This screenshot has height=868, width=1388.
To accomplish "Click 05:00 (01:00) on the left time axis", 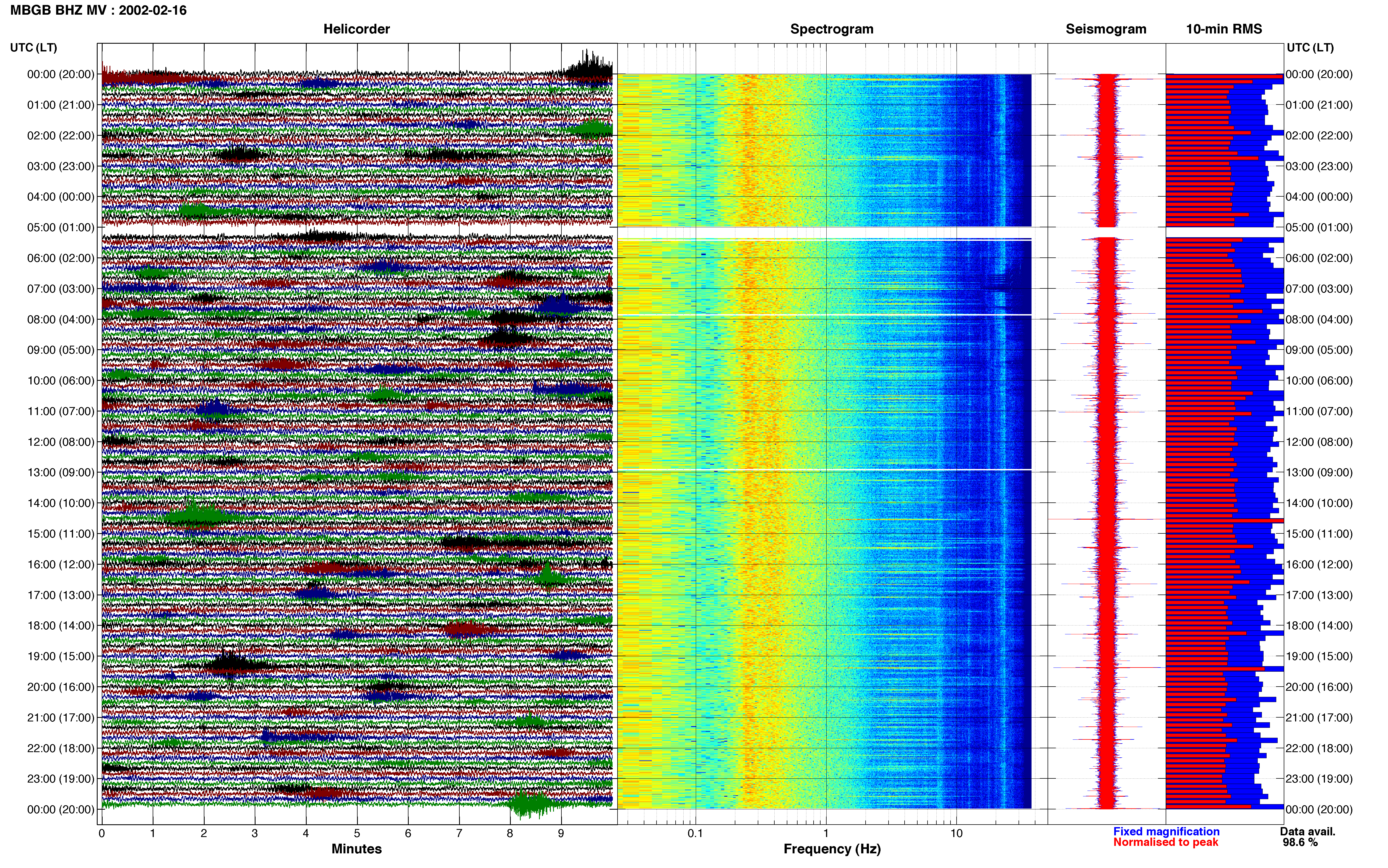I will (61, 227).
